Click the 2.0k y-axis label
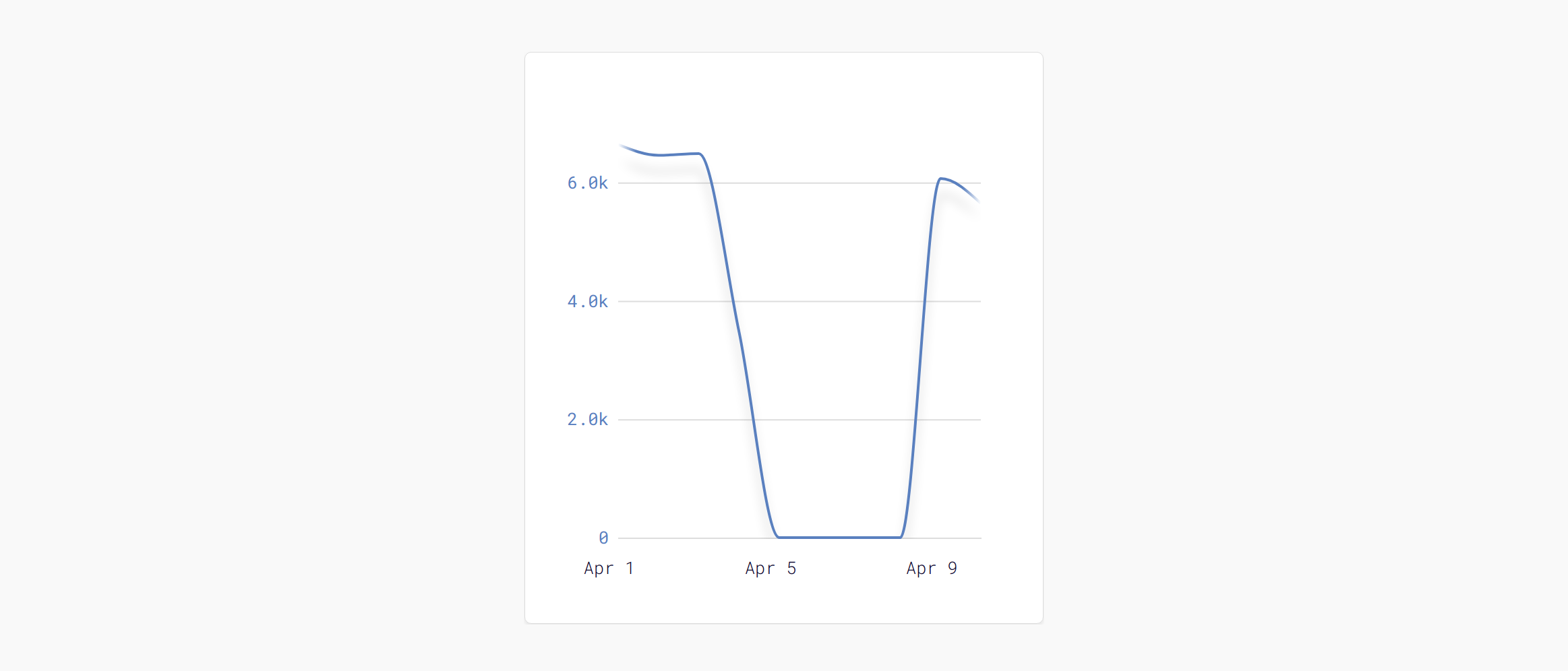 click(x=587, y=420)
